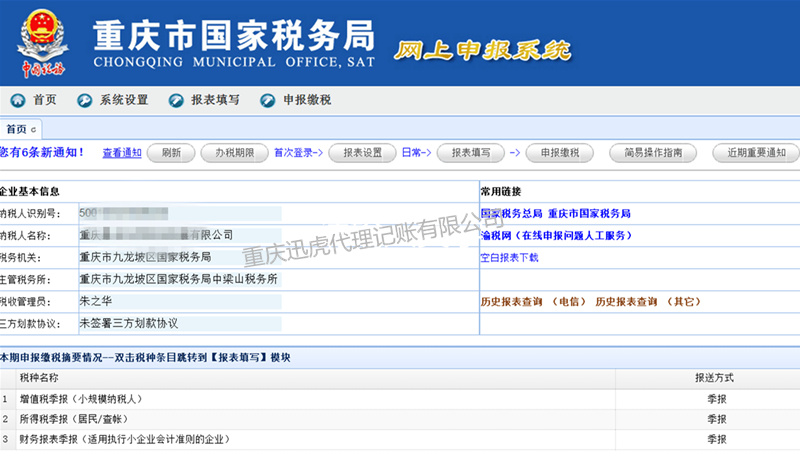This screenshot has height=467, width=800.
Task: Click the 企业基本信息 section header
Action: coord(30,191)
